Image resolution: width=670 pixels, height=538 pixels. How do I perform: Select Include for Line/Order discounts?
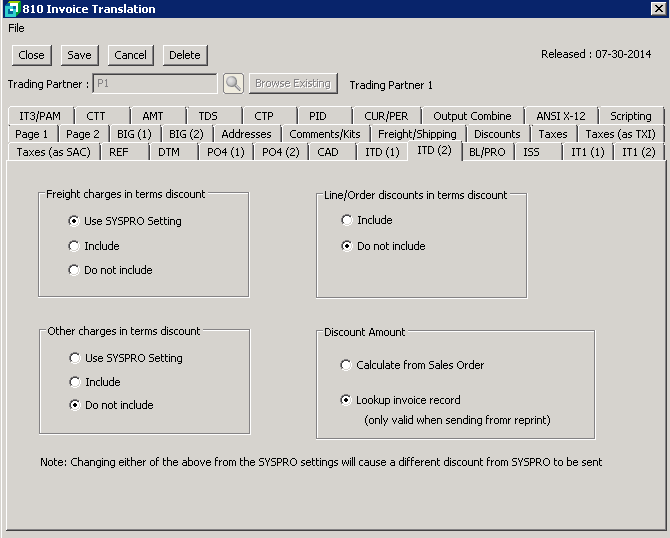(x=347, y=220)
